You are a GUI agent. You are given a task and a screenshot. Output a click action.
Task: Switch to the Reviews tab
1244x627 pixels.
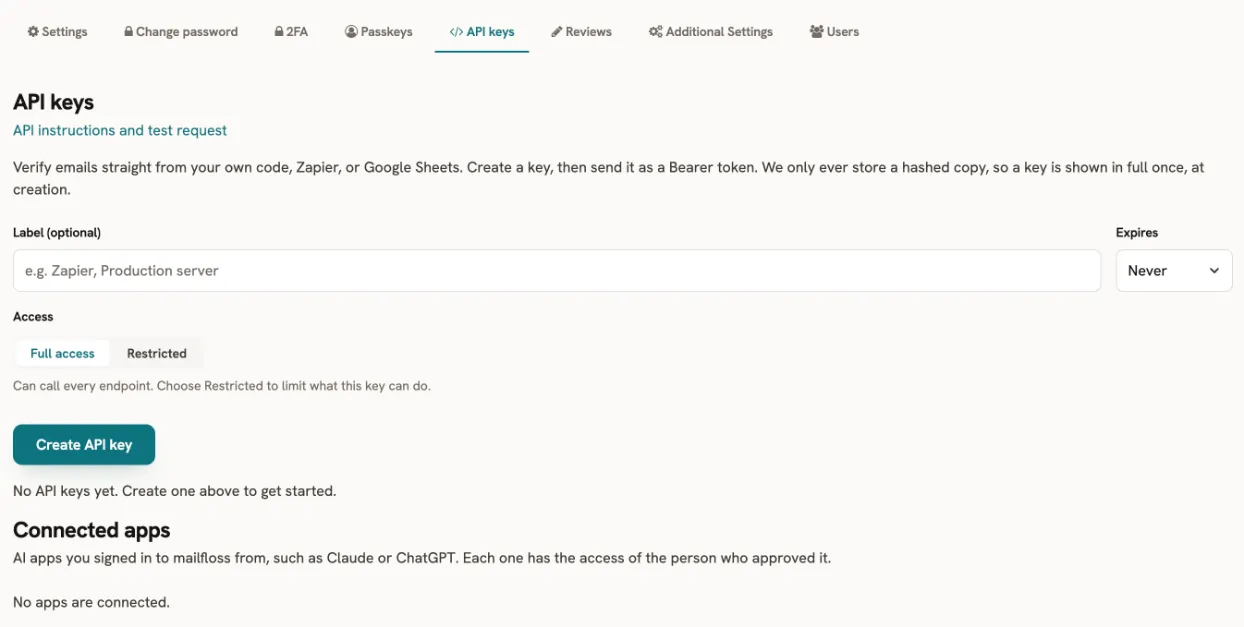pos(581,32)
